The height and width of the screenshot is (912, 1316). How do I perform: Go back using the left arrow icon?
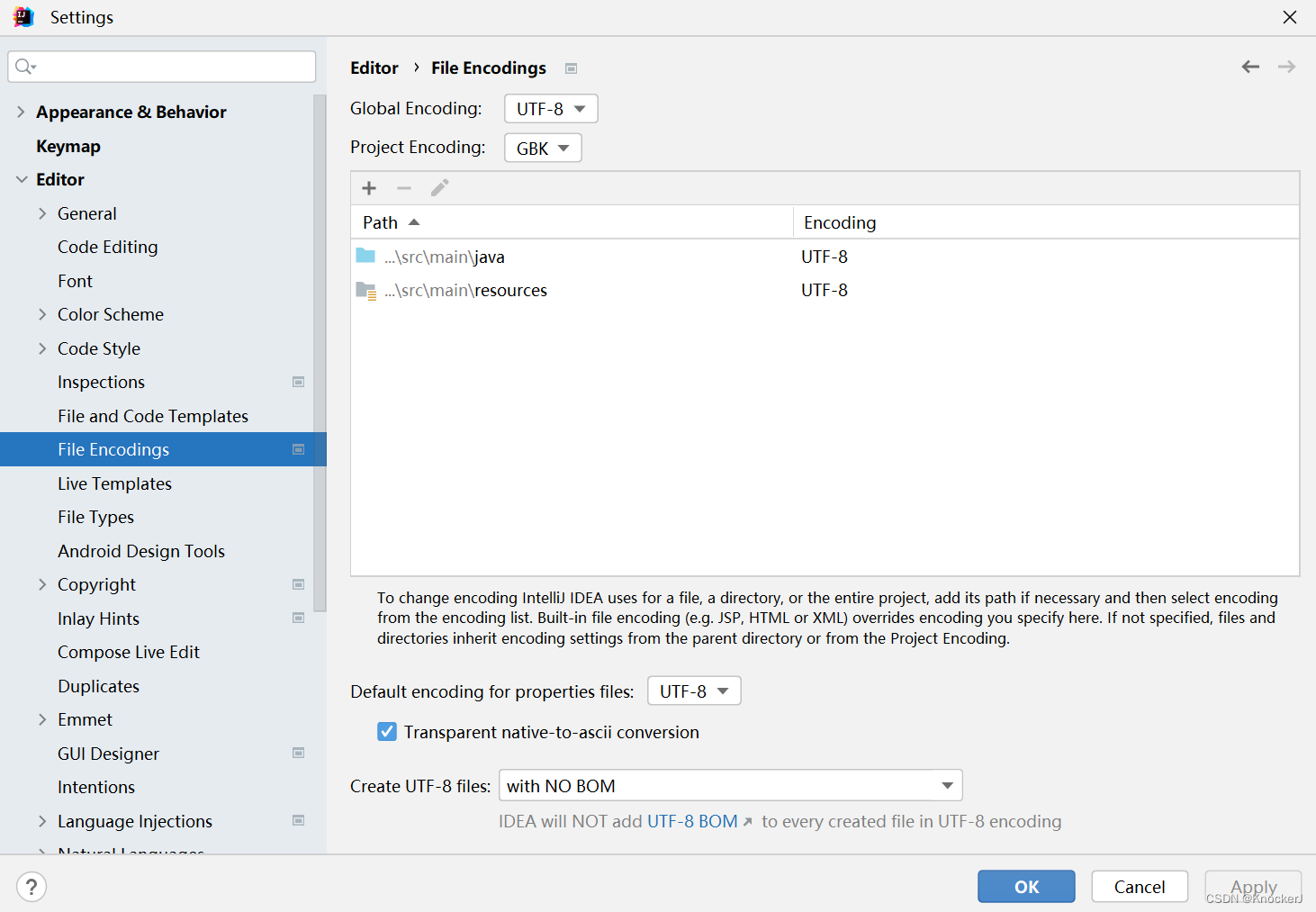(x=1250, y=67)
